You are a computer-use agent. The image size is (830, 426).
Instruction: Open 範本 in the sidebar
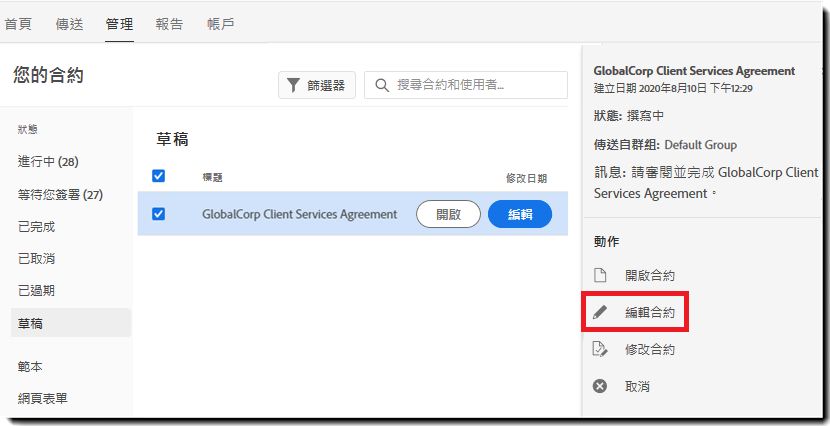30,366
